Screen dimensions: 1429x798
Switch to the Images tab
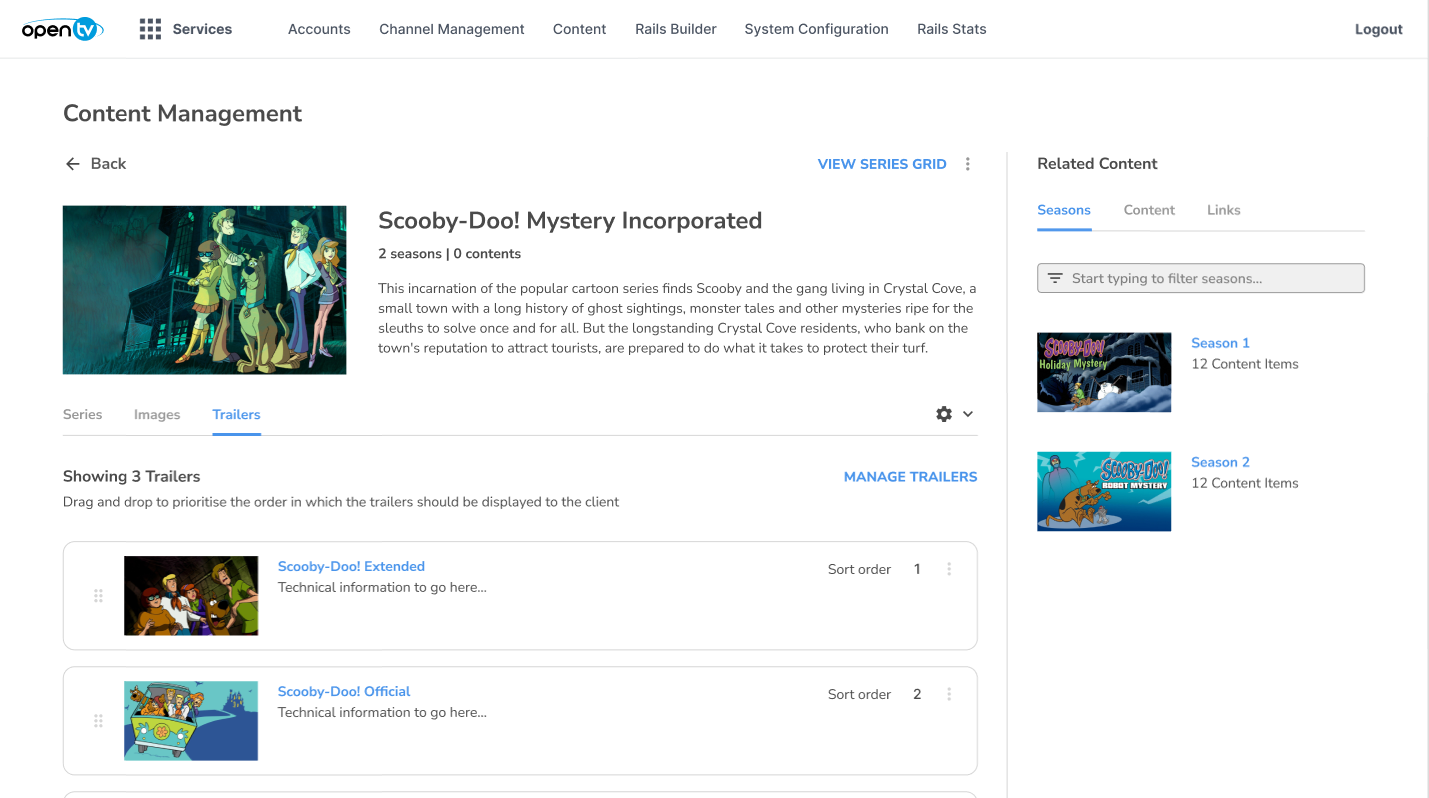coord(157,414)
